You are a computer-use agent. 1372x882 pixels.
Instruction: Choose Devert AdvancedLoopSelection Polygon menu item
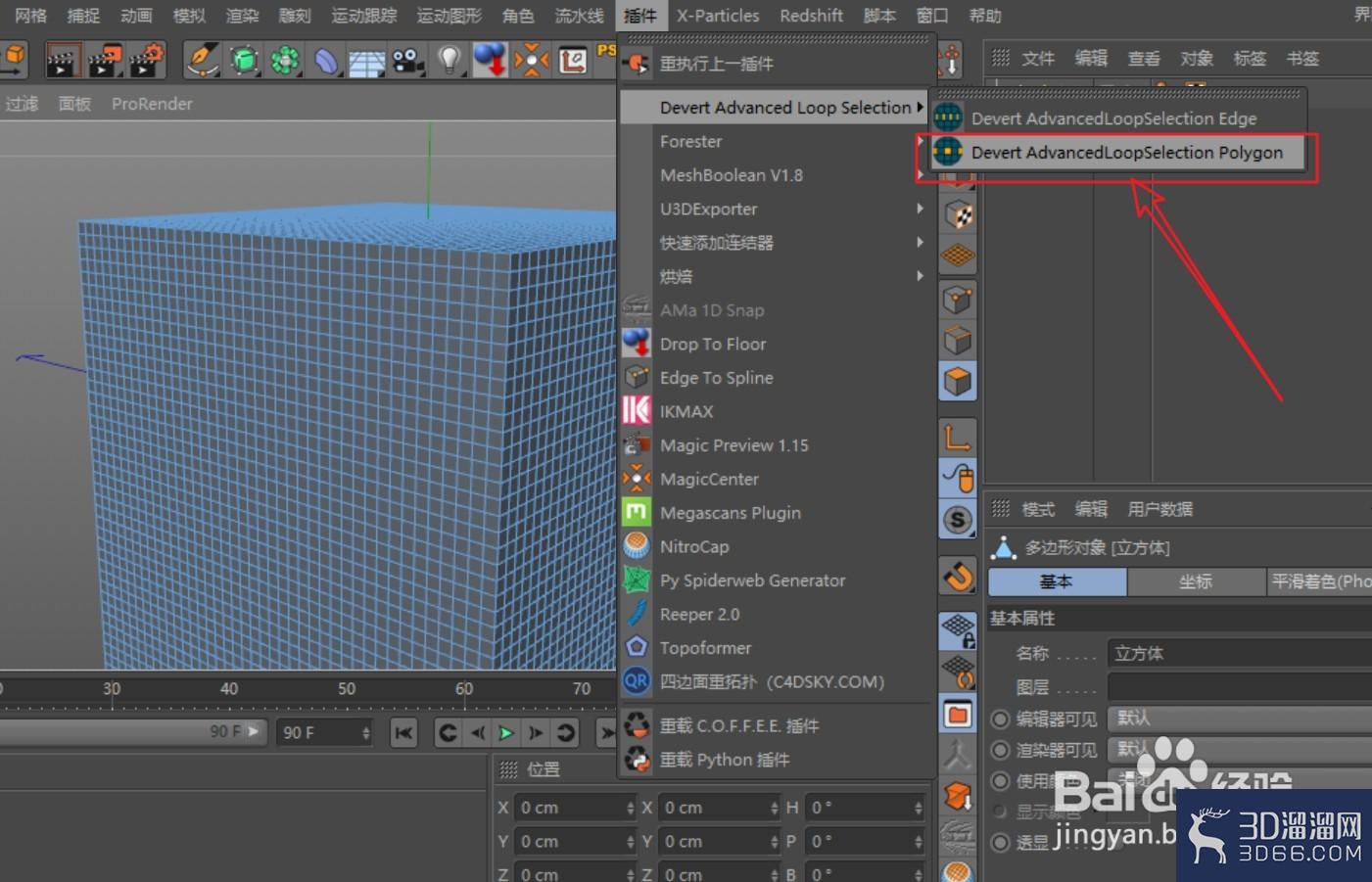pyautogui.click(x=1116, y=153)
